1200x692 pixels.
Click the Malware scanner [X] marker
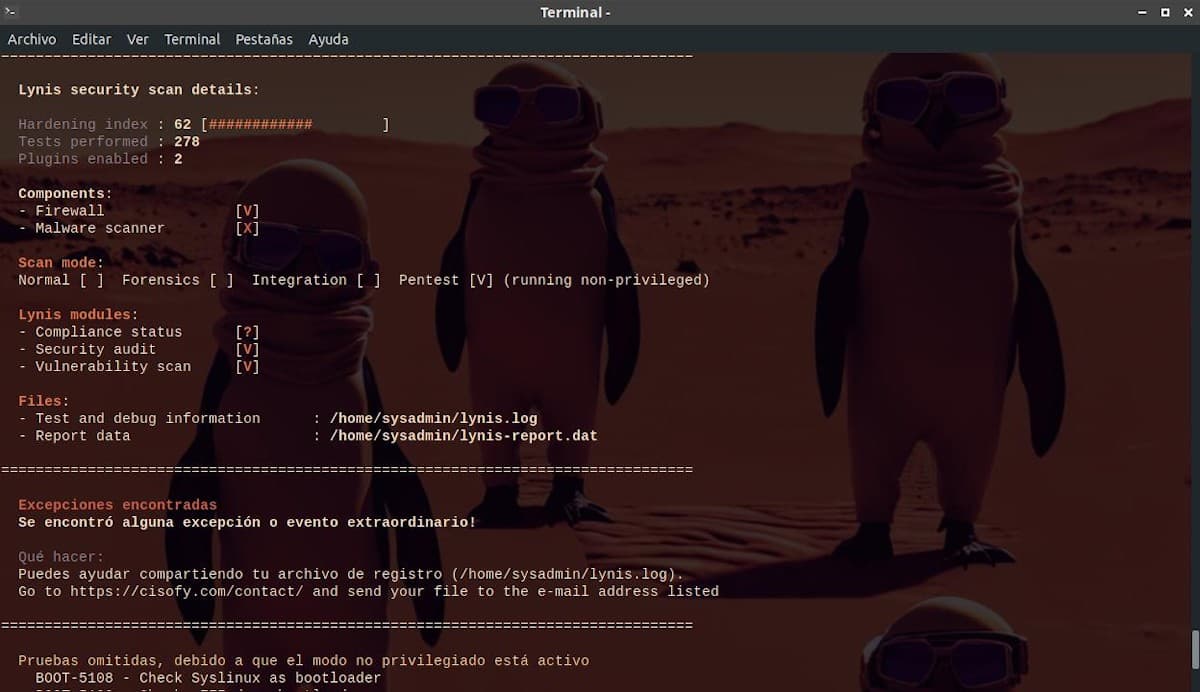tap(247, 228)
